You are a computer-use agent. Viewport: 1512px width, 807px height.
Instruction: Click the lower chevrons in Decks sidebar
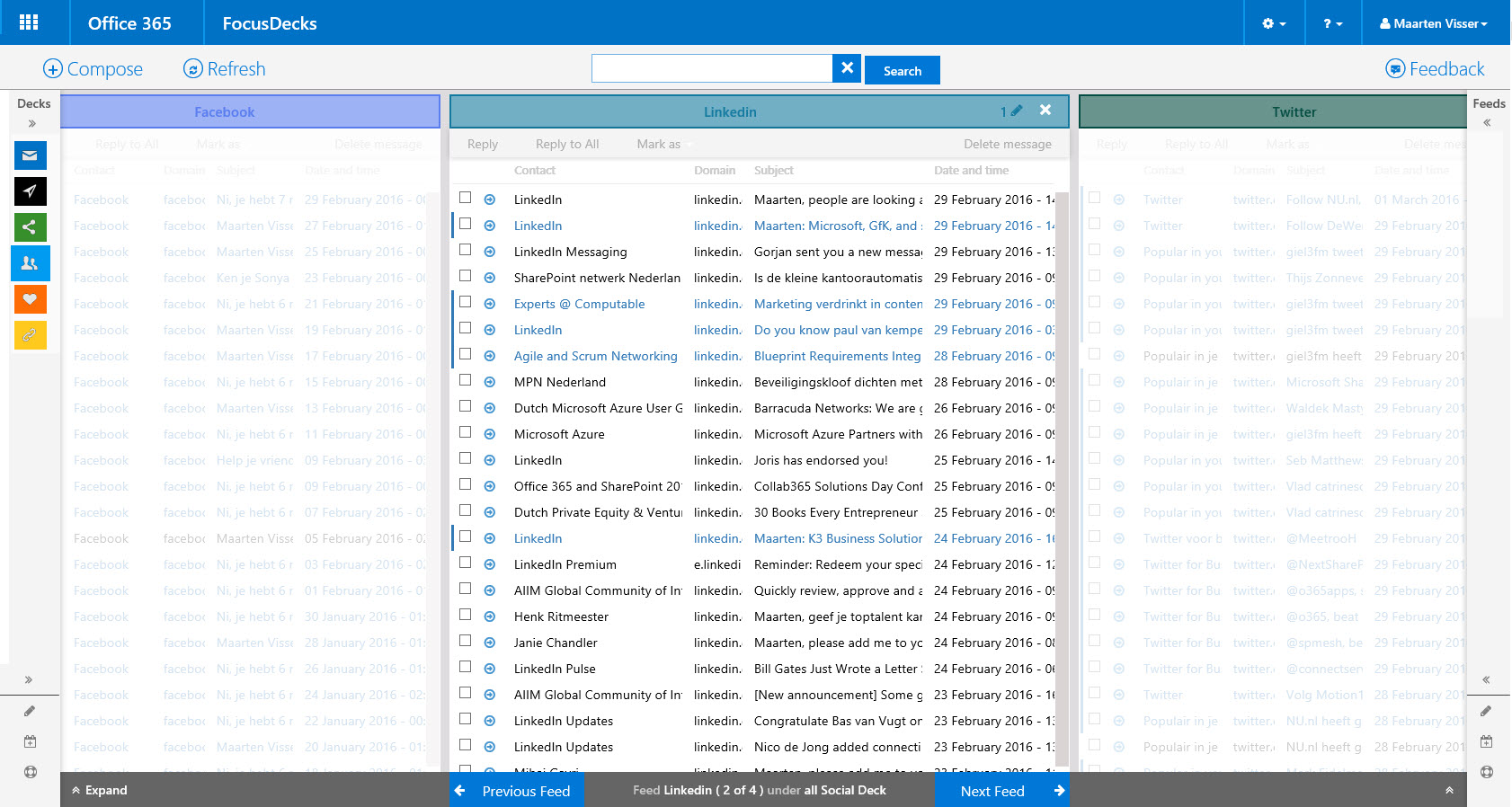coord(29,680)
